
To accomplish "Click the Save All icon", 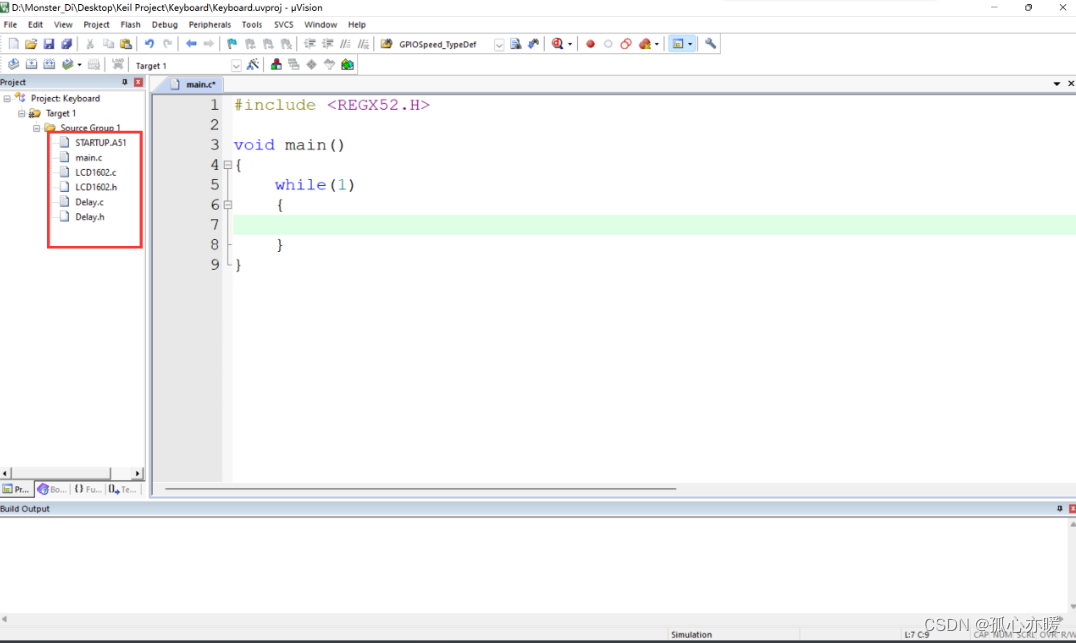I will pos(67,44).
